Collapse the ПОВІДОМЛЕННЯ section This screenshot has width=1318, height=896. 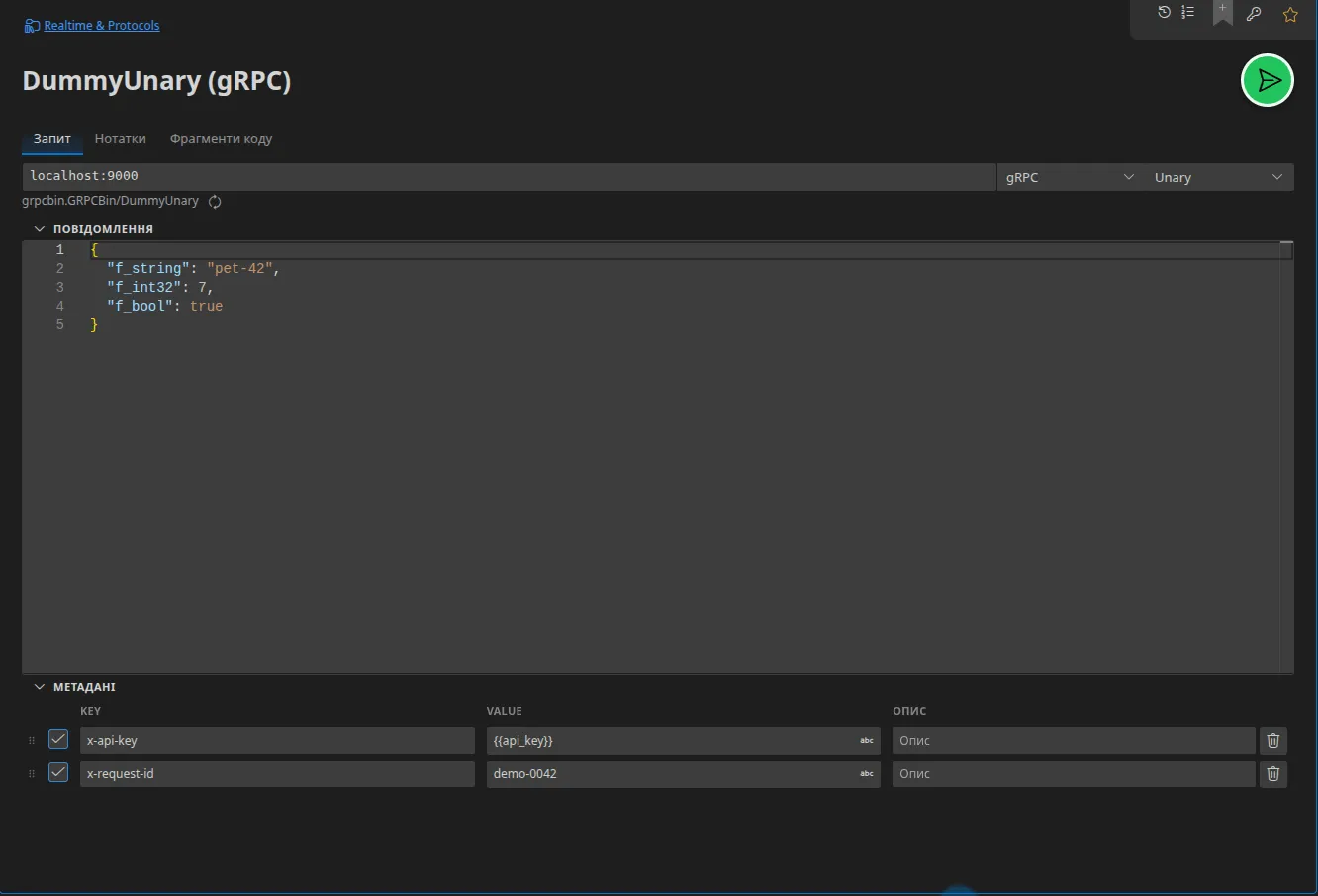click(93, 228)
